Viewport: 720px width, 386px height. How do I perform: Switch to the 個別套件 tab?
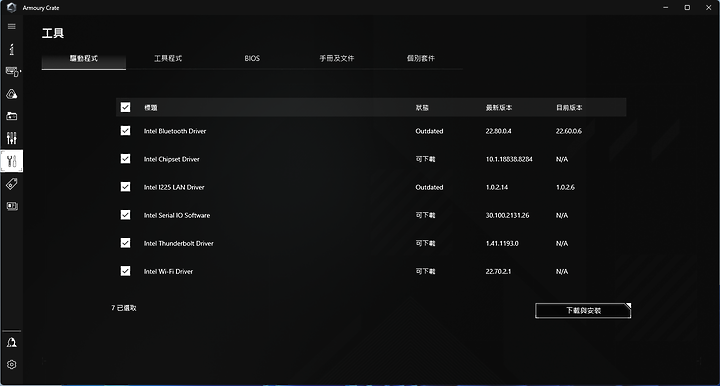click(421, 59)
